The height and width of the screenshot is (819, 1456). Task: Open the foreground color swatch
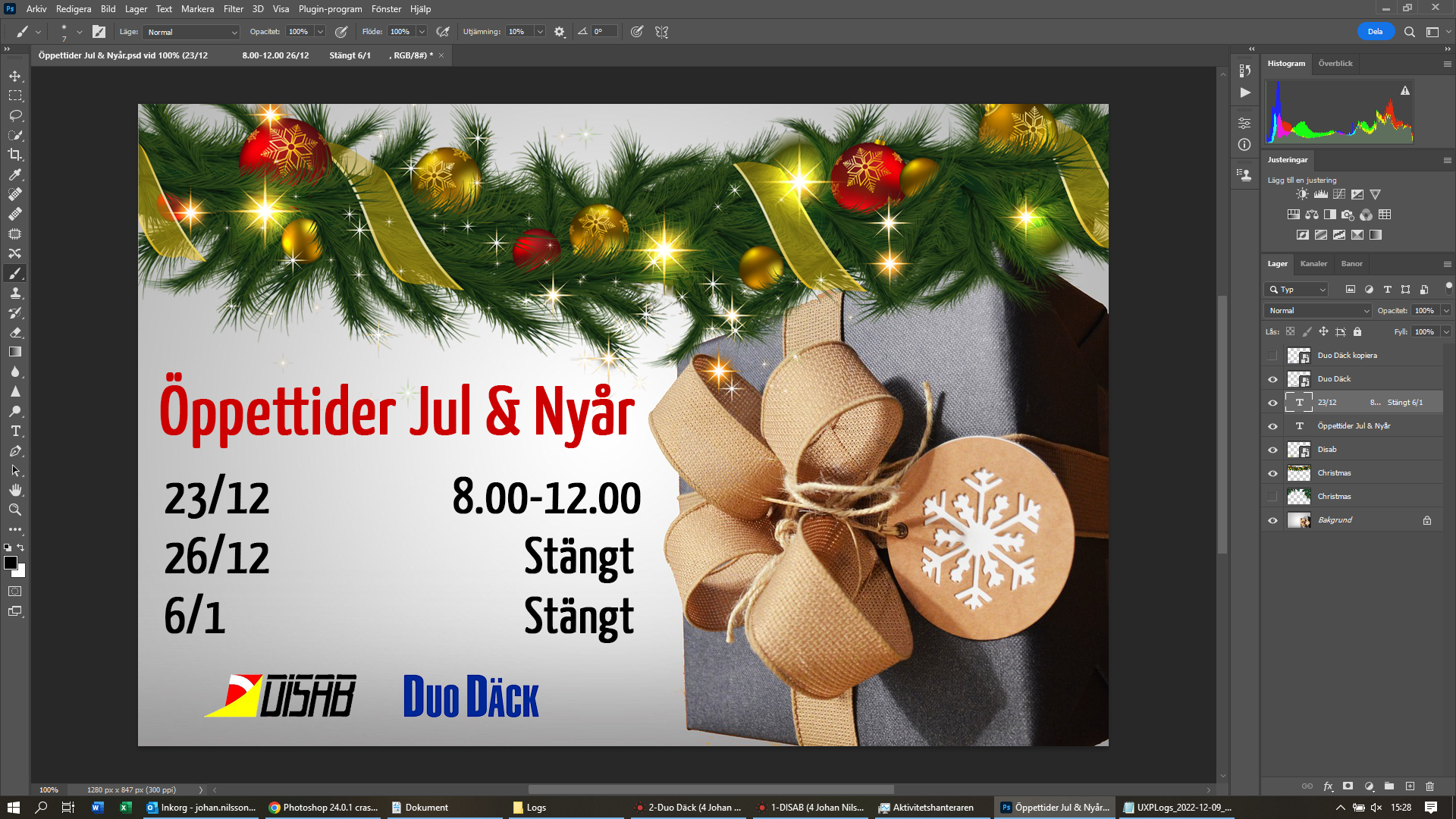[x=11, y=562]
